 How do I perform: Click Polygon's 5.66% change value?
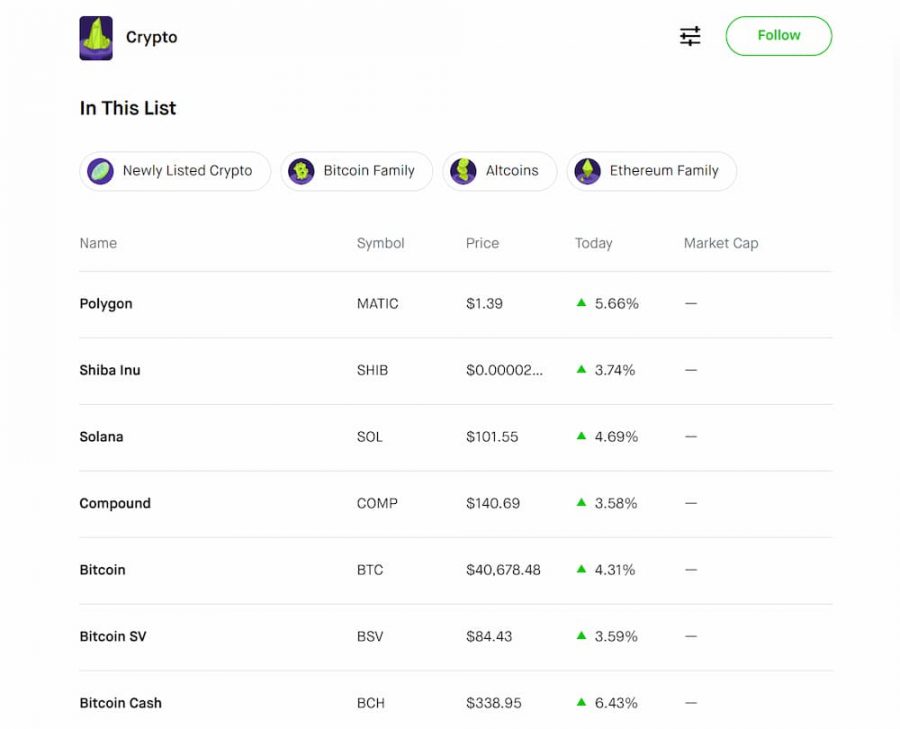[x=616, y=304]
